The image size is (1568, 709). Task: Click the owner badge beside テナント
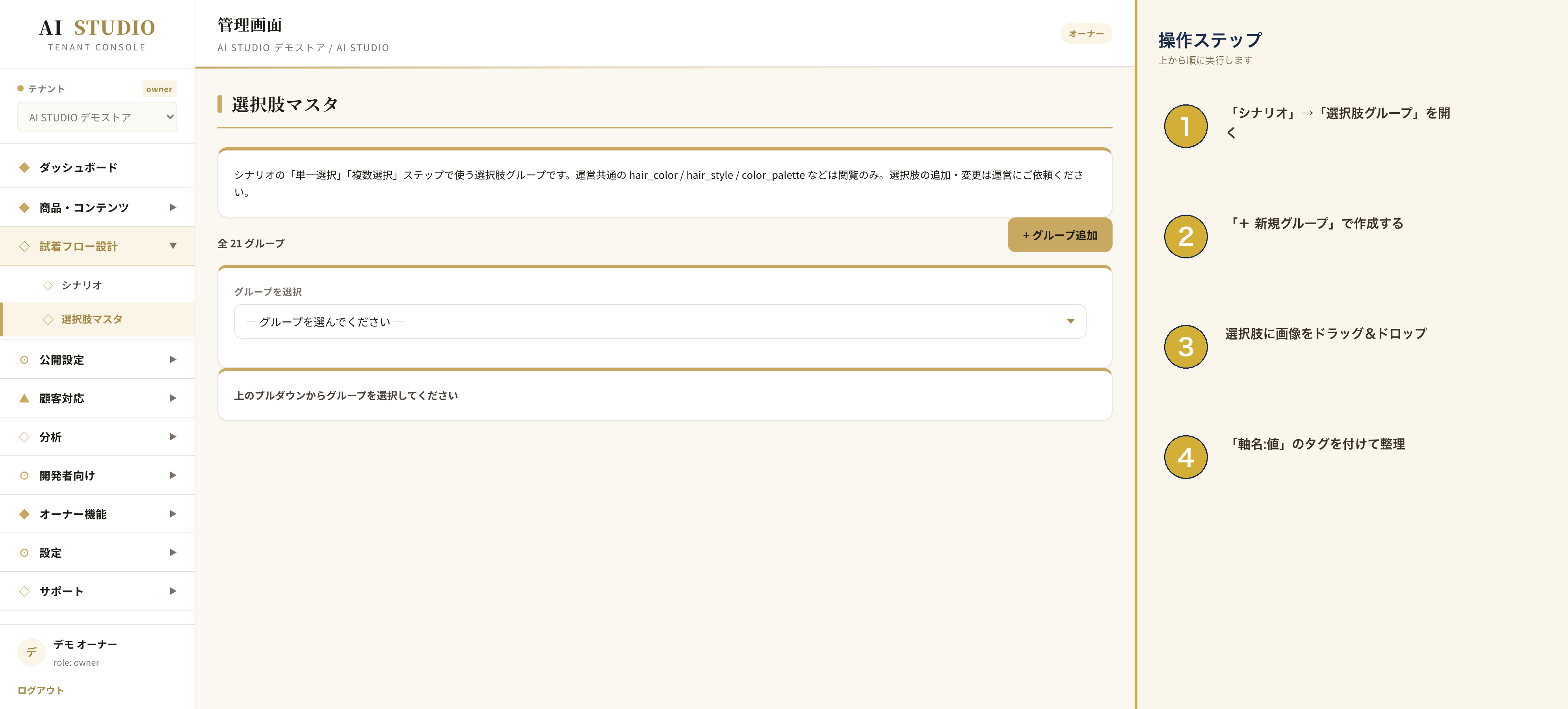click(159, 89)
